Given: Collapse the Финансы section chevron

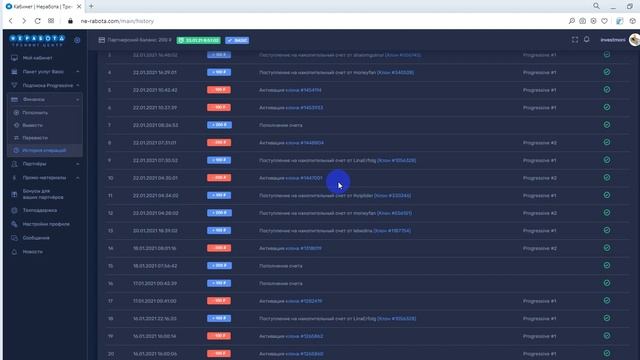Looking at the screenshot, I should 78,99.
